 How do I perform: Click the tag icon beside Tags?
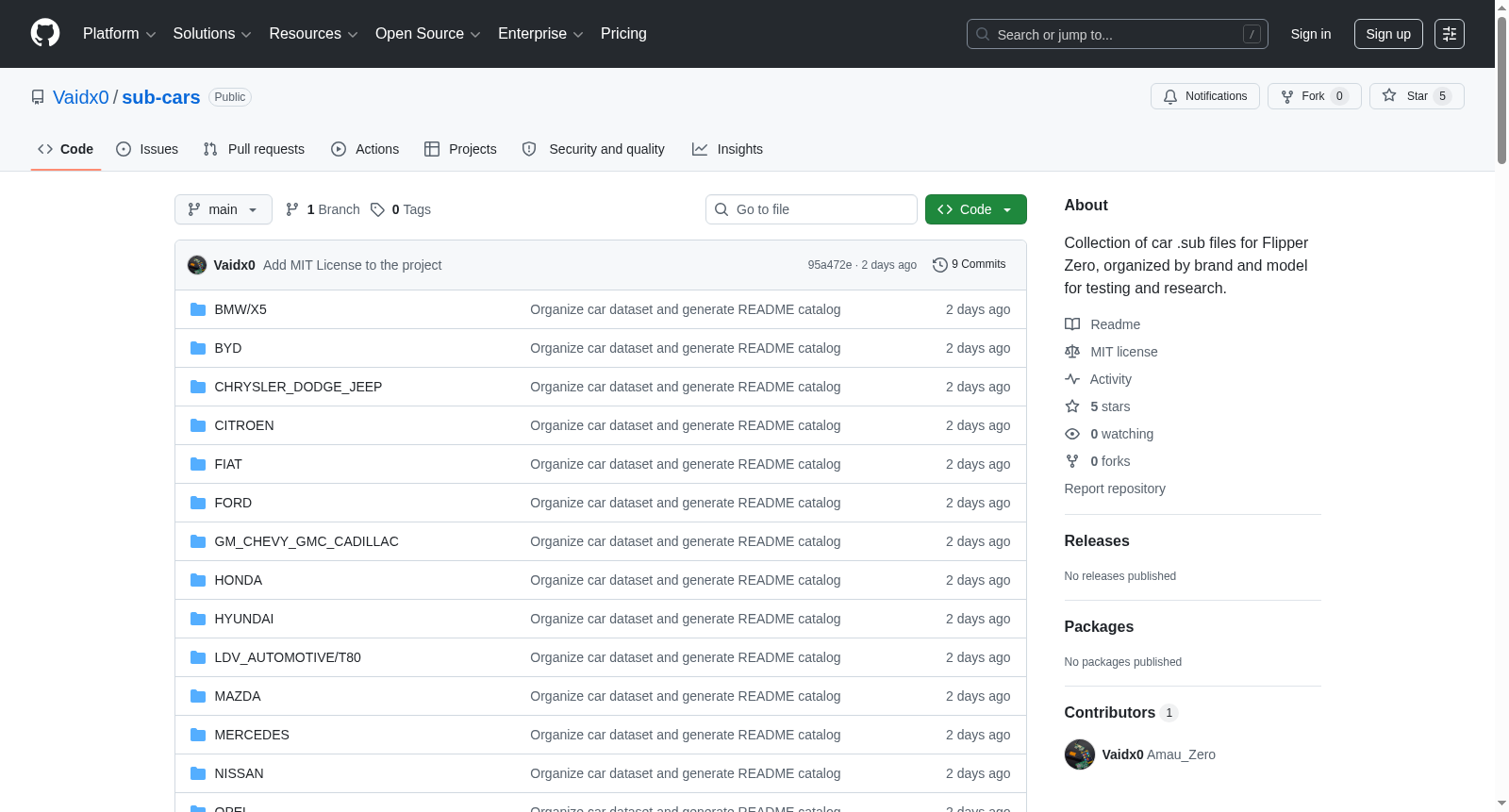[377, 209]
